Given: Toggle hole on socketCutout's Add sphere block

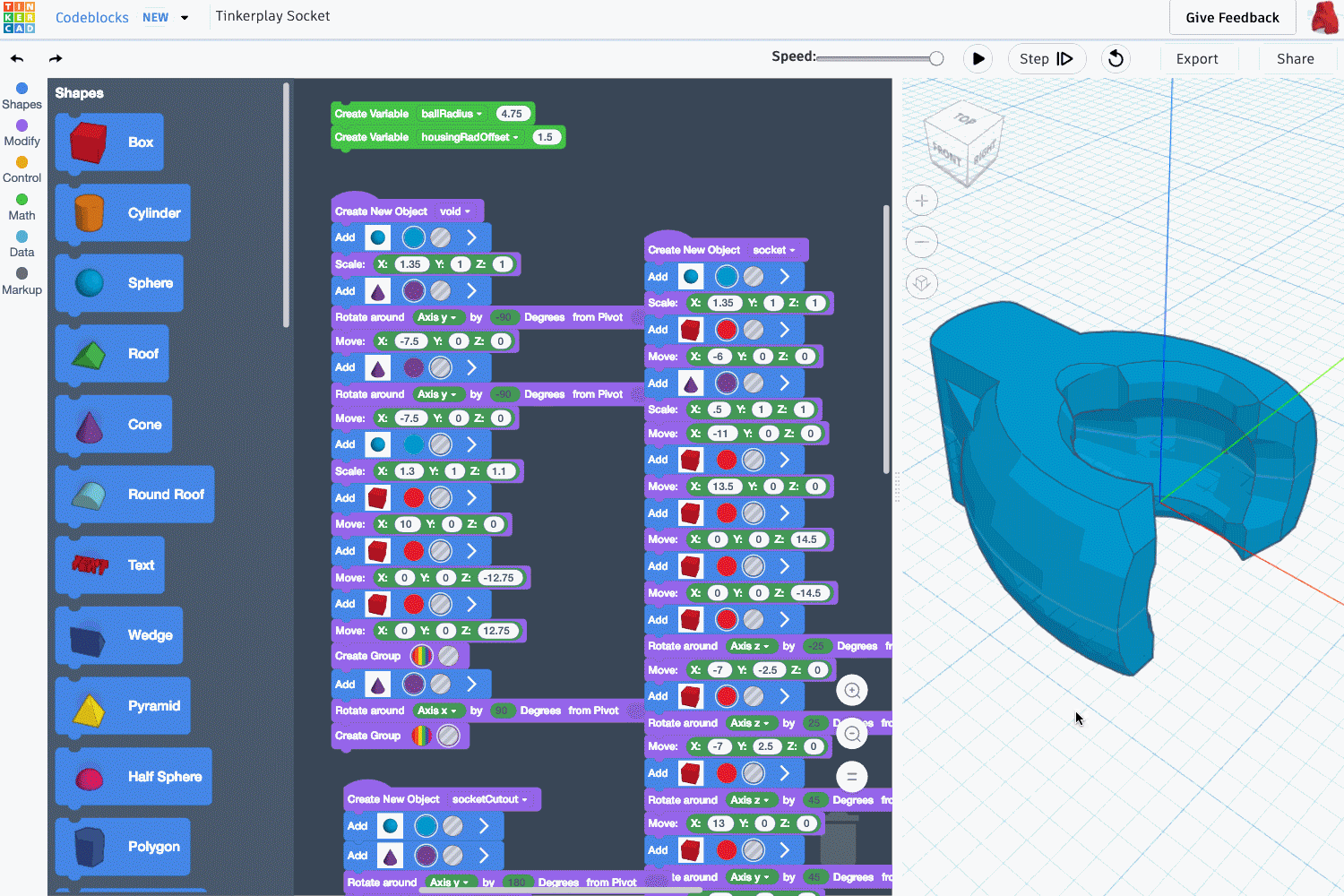Looking at the screenshot, I should point(452,826).
